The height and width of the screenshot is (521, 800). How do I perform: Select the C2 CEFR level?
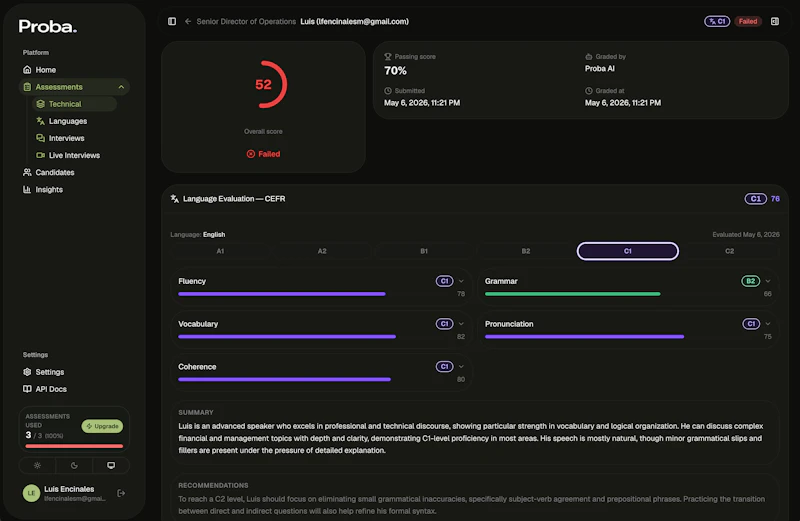click(730, 251)
